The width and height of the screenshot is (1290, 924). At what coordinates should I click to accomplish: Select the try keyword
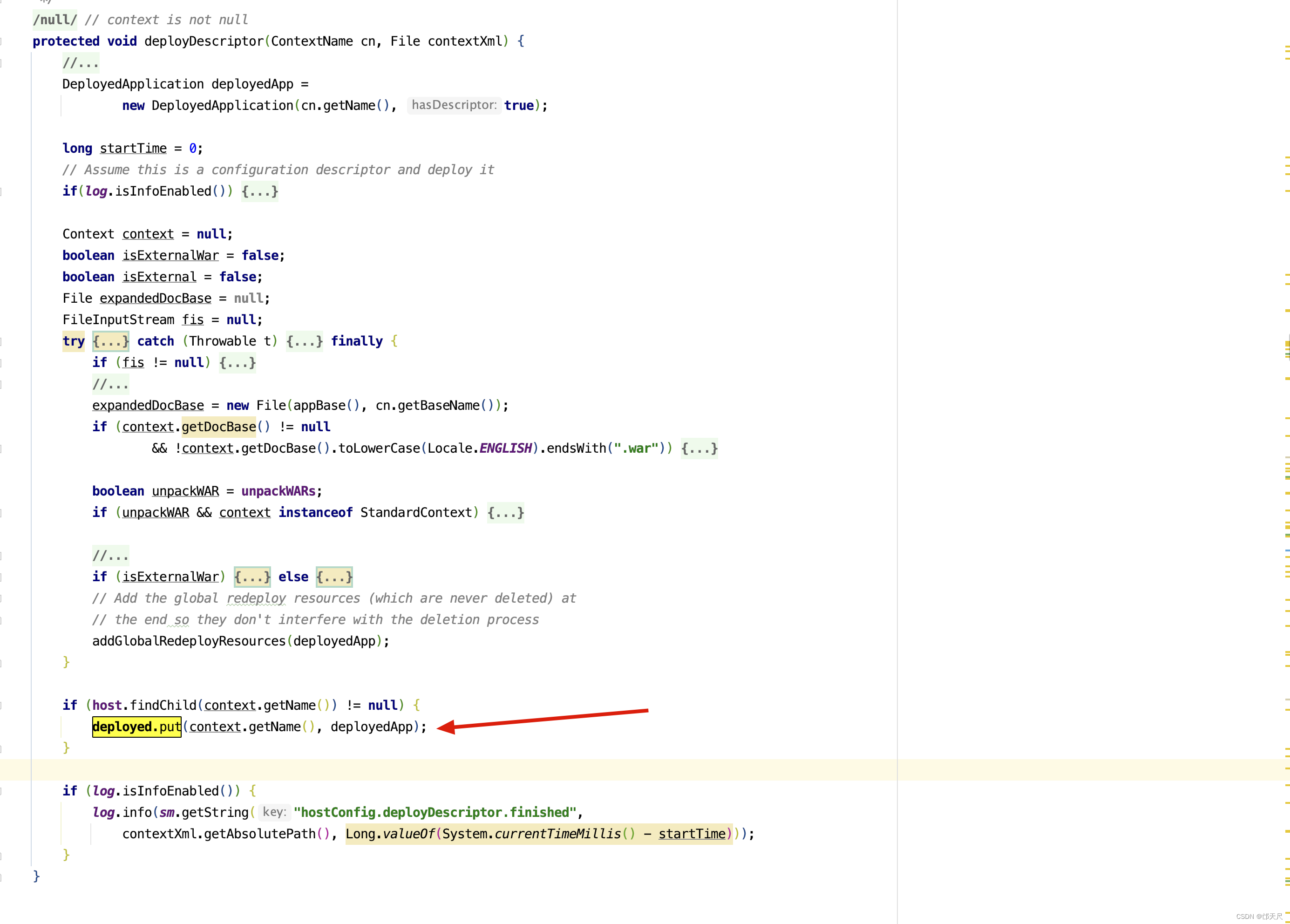[x=74, y=341]
